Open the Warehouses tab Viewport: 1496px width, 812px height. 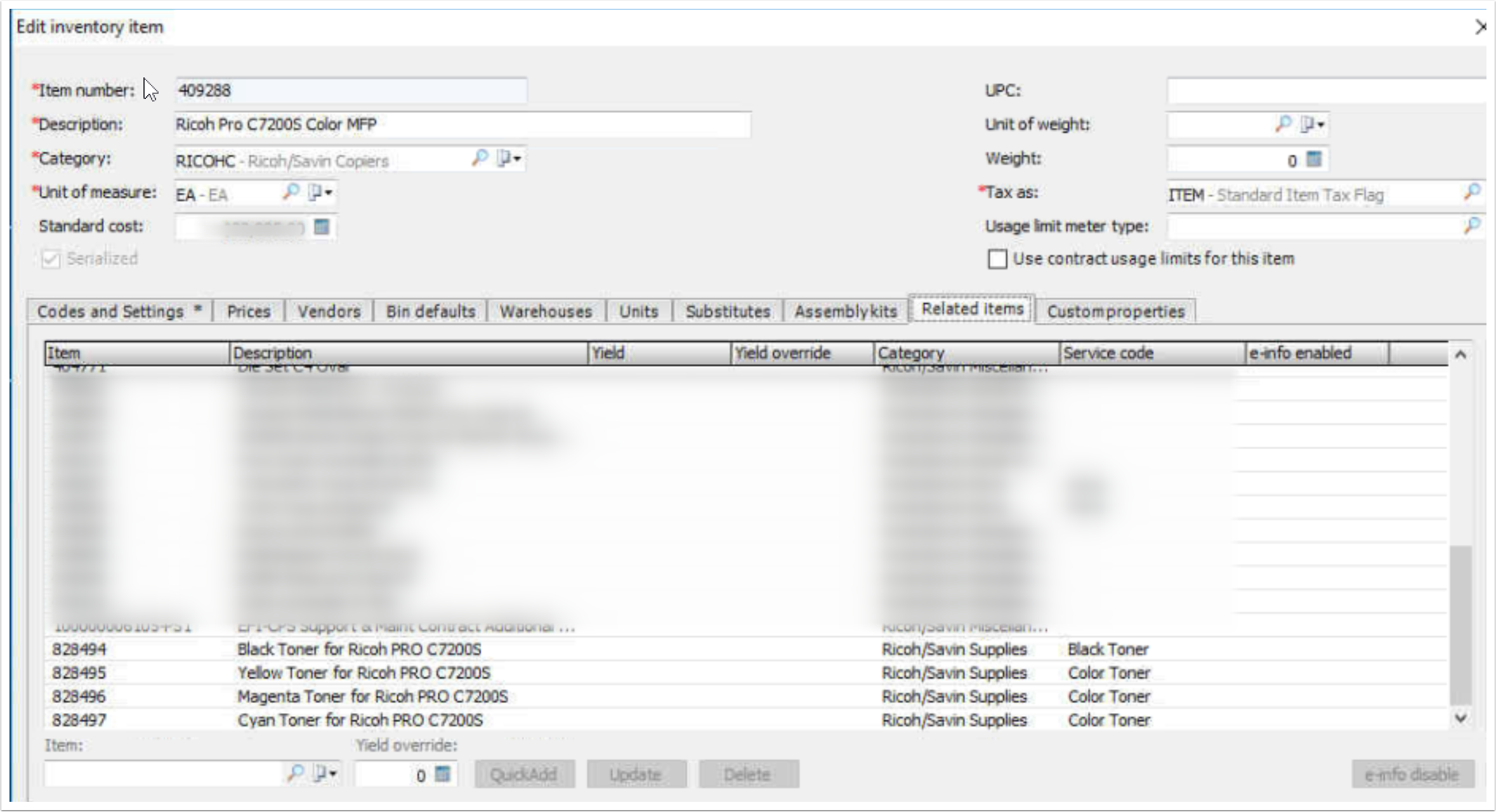pos(546,311)
